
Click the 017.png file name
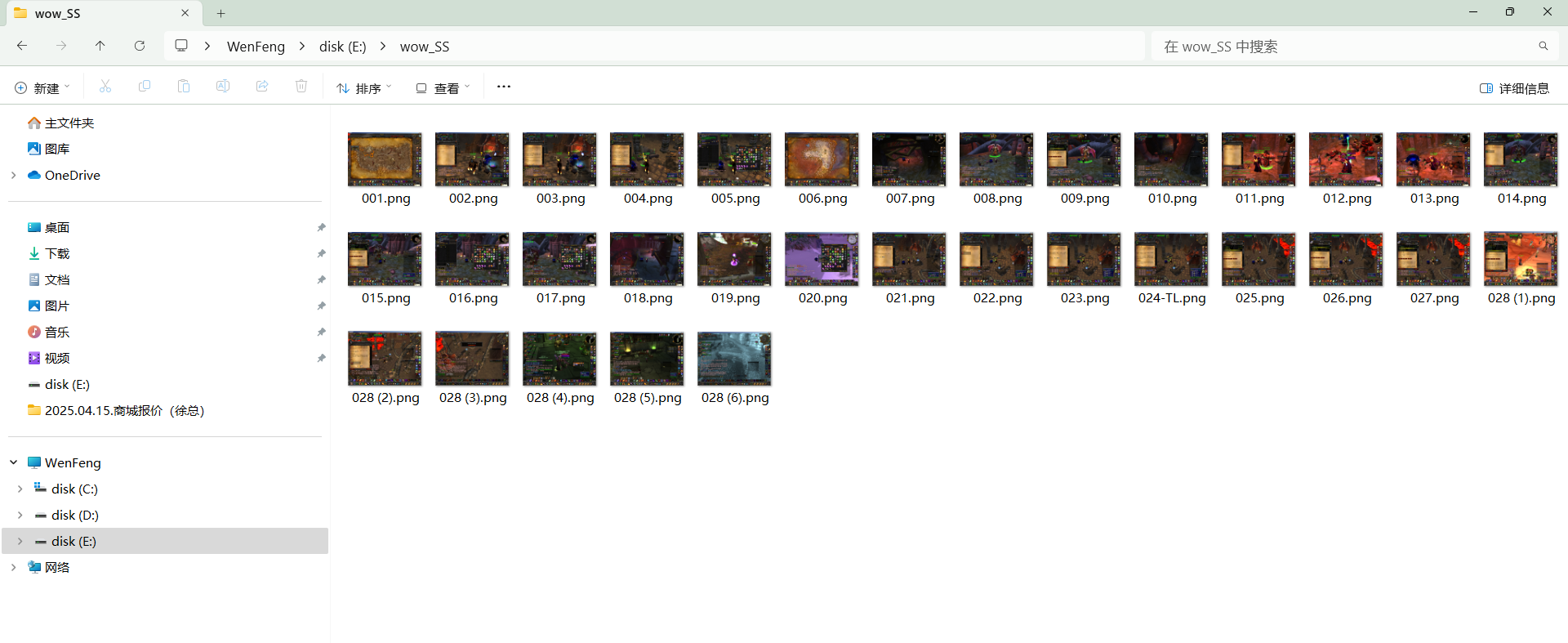560,298
